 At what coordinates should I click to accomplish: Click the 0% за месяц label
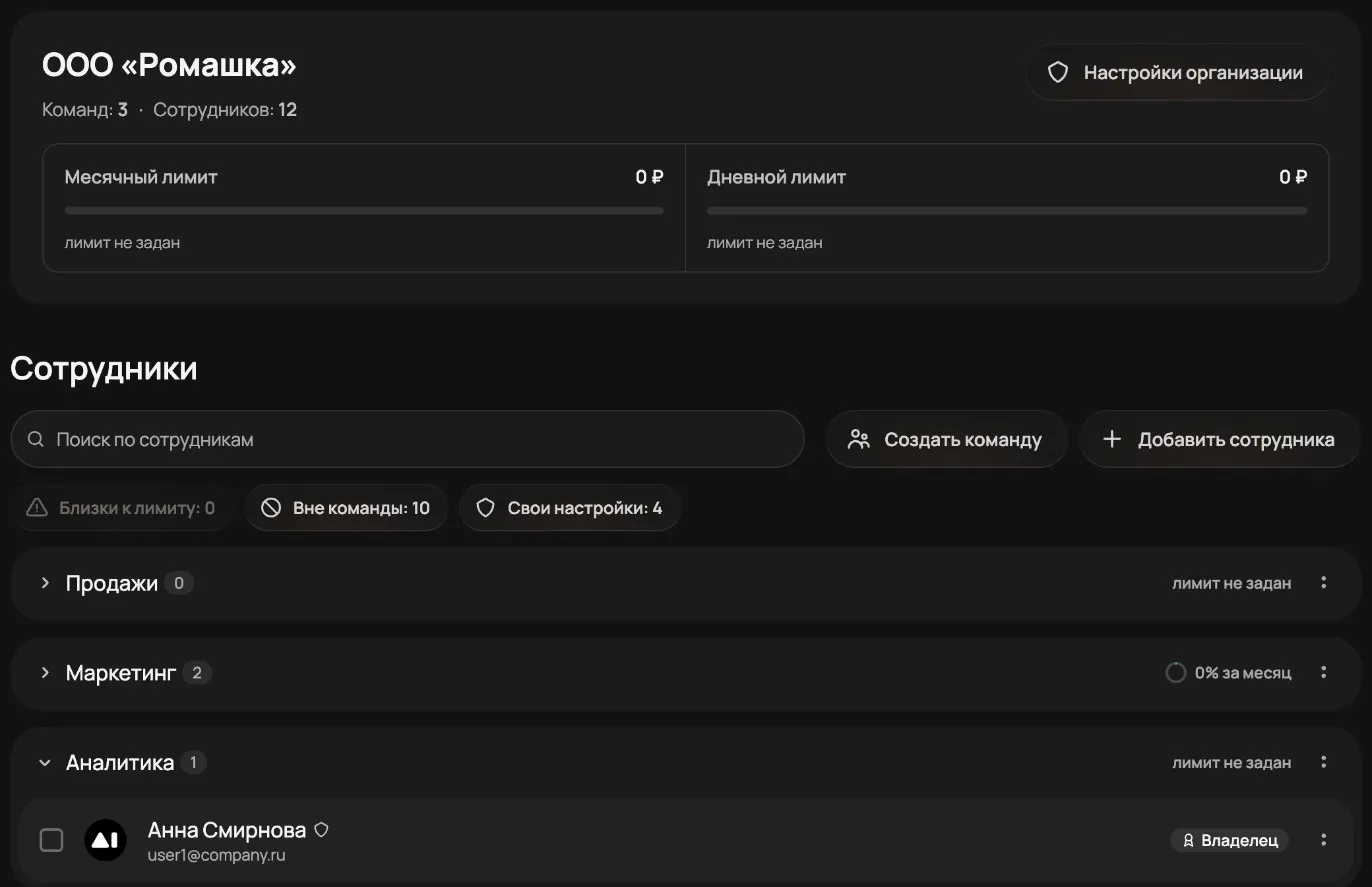pos(1243,673)
